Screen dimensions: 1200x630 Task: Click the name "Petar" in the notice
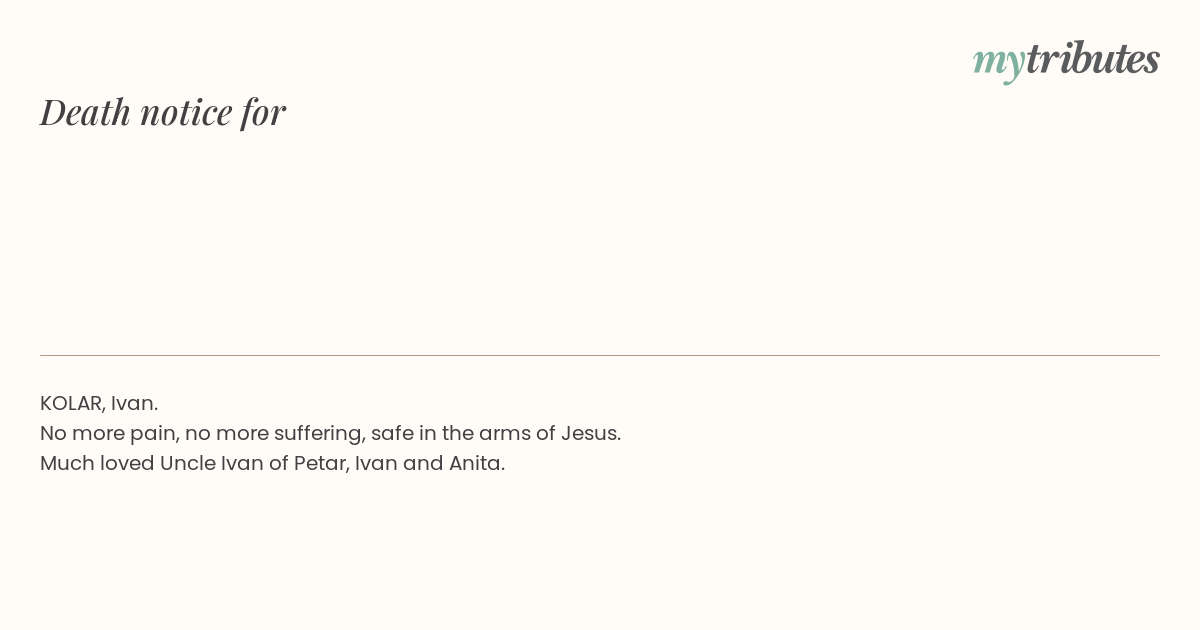320,463
